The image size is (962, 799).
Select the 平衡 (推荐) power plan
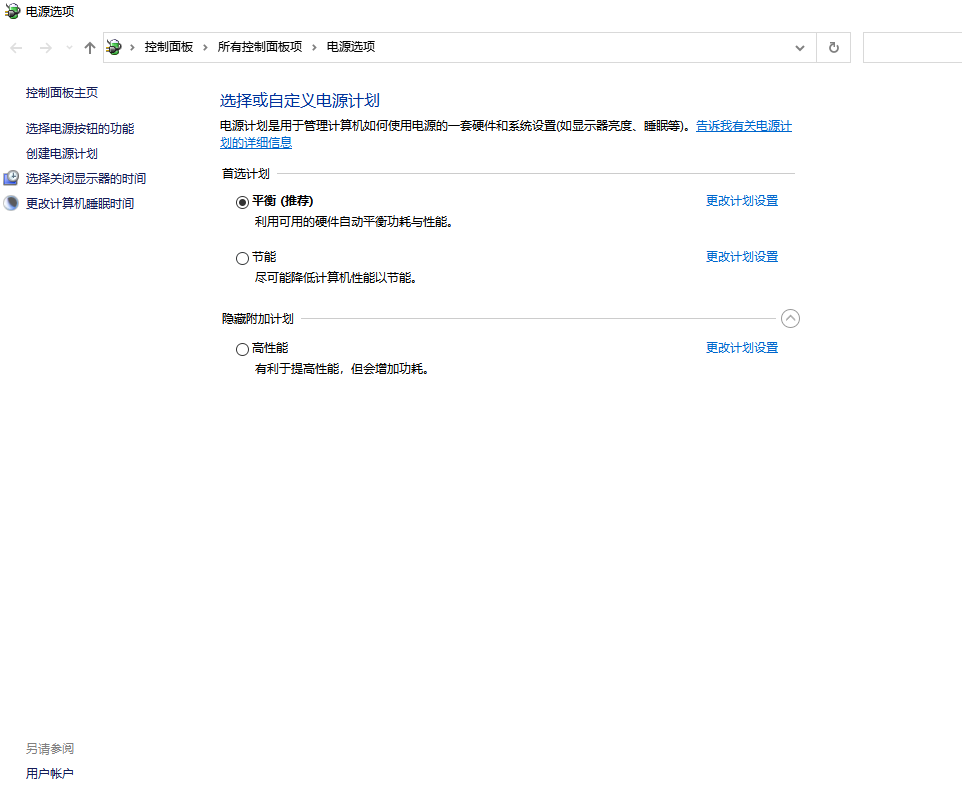242,201
